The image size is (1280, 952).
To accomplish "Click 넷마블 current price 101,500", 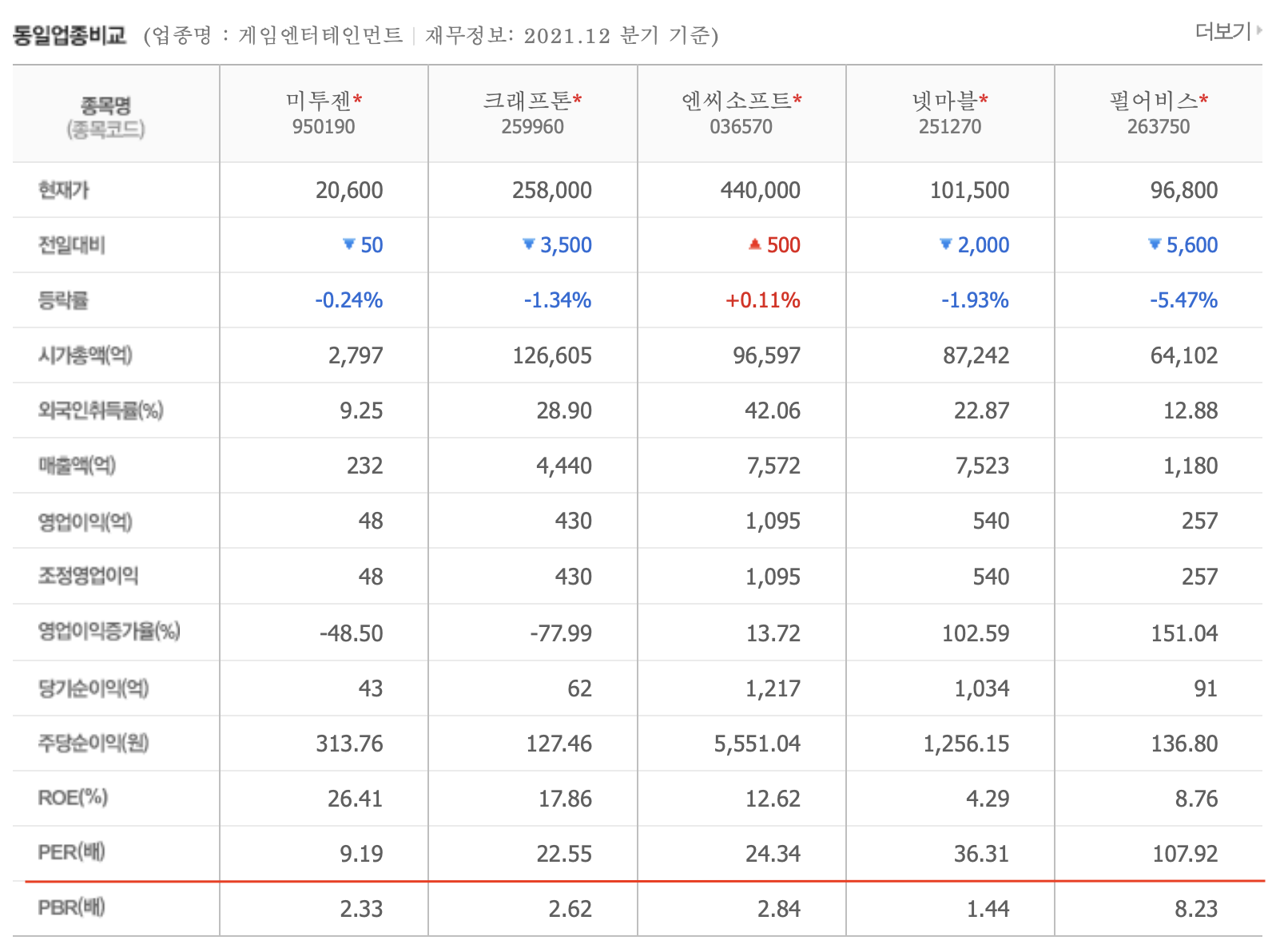I will click(970, 190).
